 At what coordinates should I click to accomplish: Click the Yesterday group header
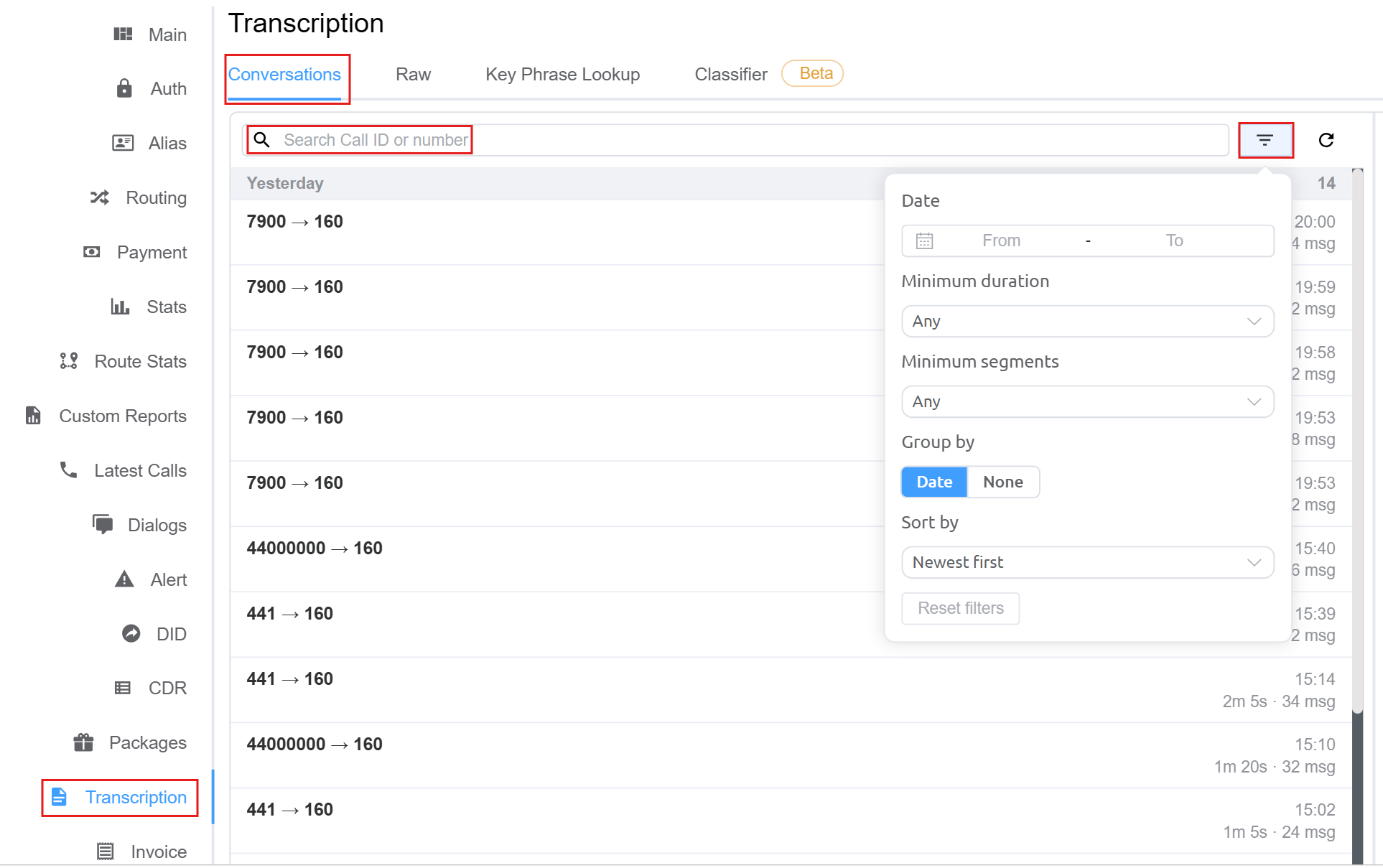point(790,183)
